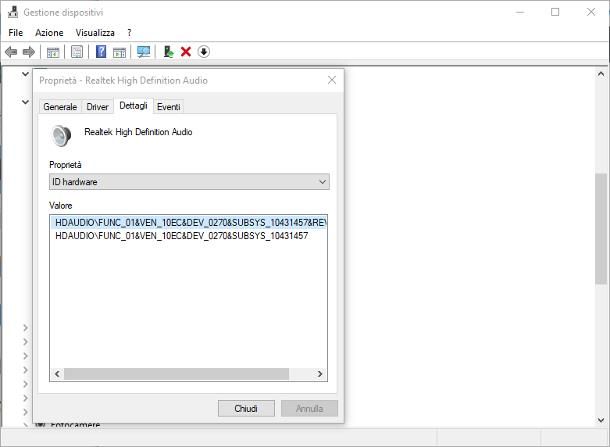Click the Realtek speaker device icon
610x447 pixels.
click(x=61, y=136)
